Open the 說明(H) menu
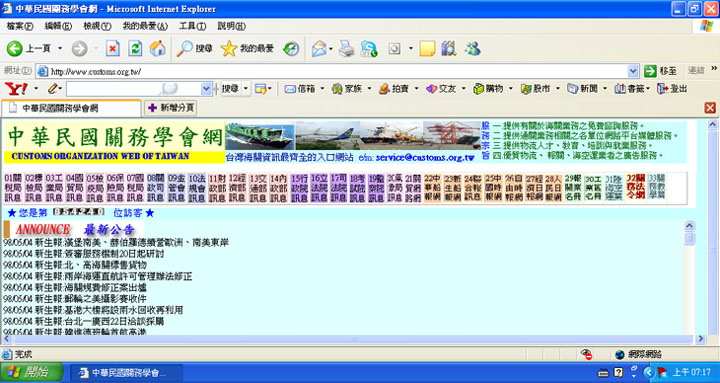 231,26
